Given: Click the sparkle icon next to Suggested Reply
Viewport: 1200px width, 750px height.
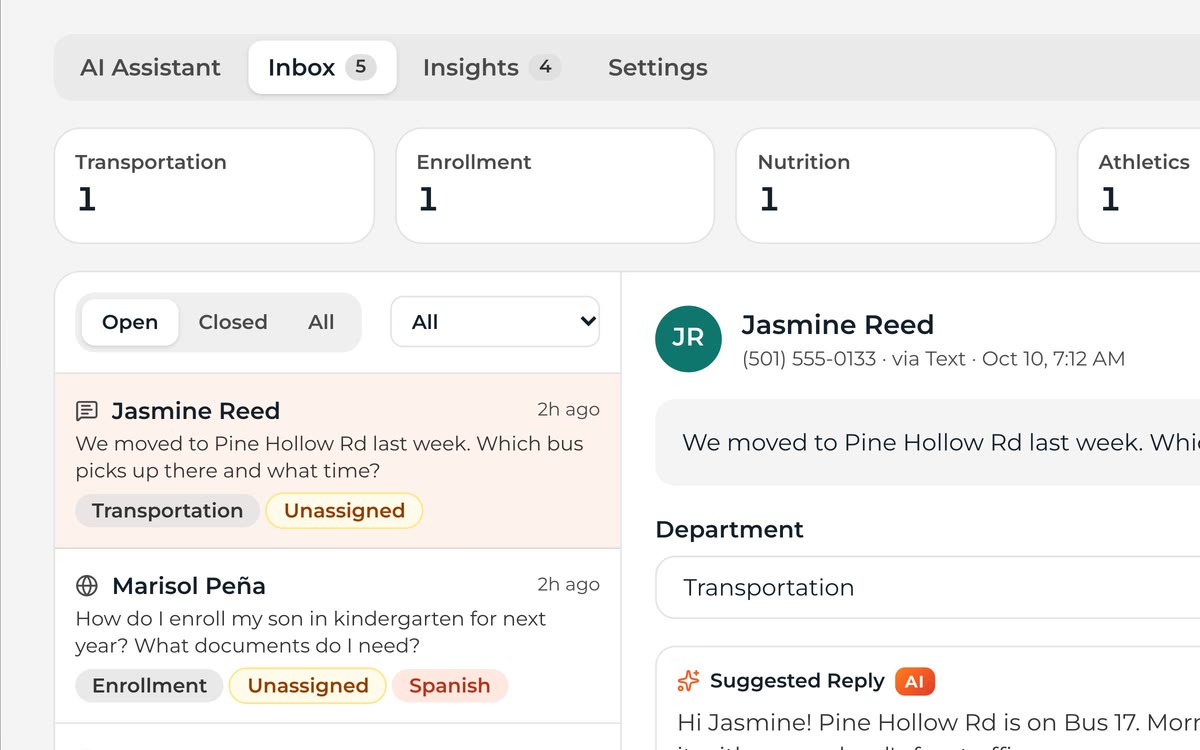Looking at the screenshot, I should pos(688,681).
